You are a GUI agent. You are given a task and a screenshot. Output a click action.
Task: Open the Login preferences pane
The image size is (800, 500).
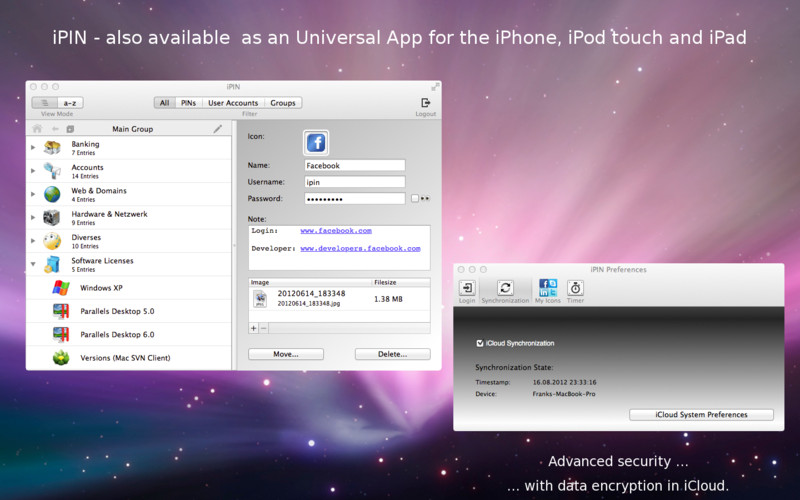pyautogui.click(x=467, y=288)
